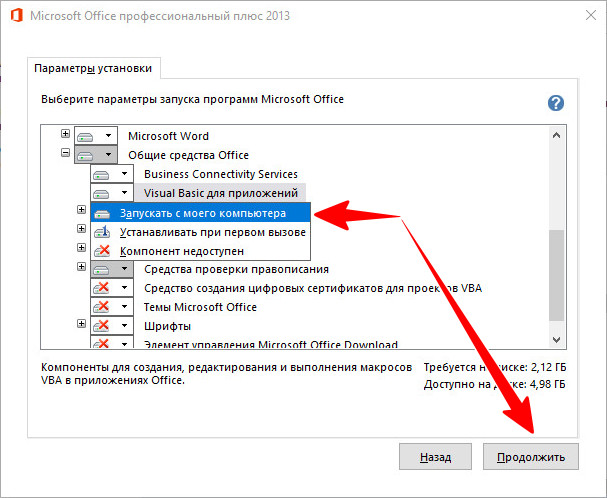Viewport: 607px width, 498px height.
Task: Click the Продолжить button
Action: tap(531, 457)
